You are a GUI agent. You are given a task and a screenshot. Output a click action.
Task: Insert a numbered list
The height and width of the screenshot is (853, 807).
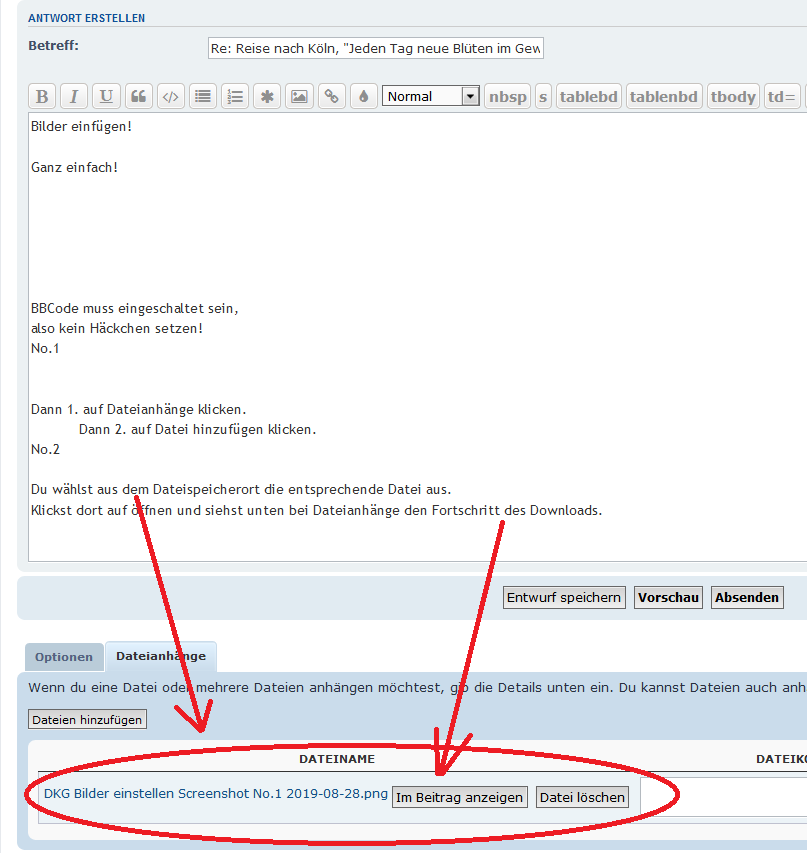[x=235, y=97]
